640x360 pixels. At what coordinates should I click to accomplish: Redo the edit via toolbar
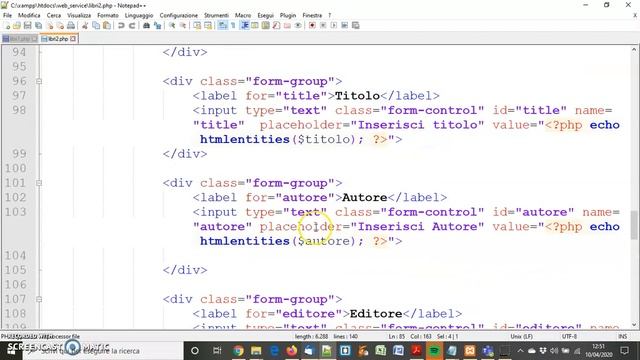132,25
